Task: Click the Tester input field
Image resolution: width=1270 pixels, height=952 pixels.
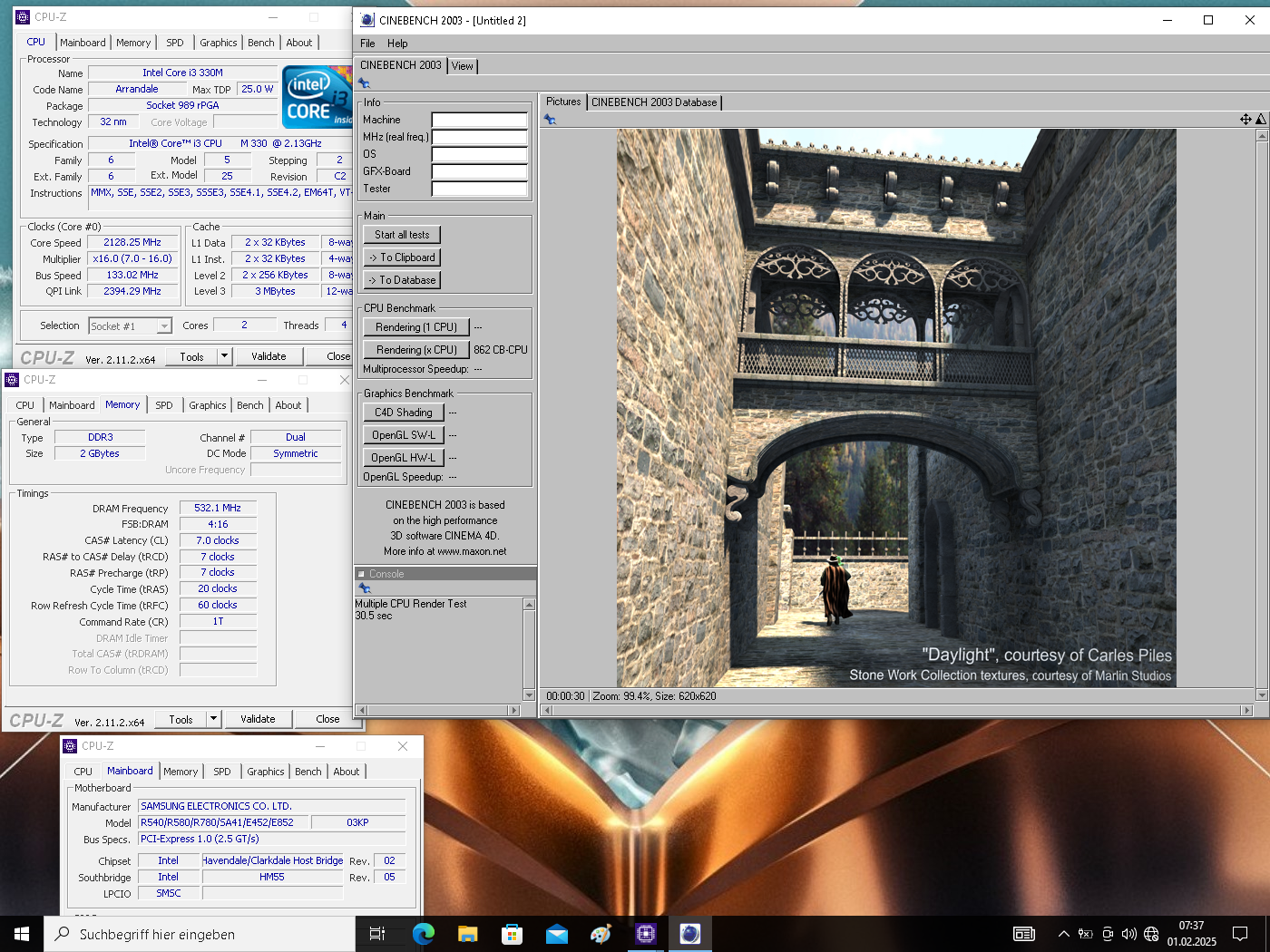Action: [479, 189]
